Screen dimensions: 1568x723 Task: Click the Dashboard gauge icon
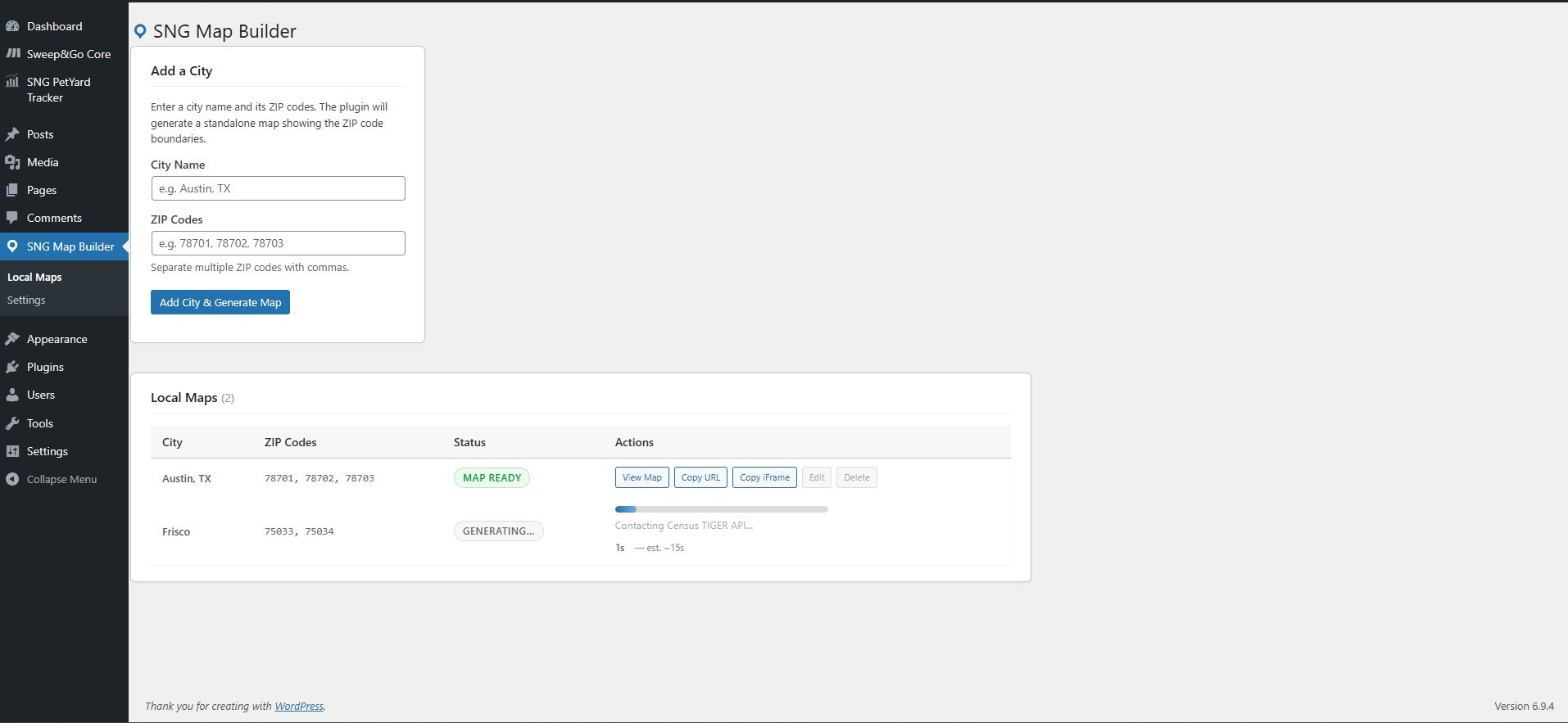(x=12, y=26)
